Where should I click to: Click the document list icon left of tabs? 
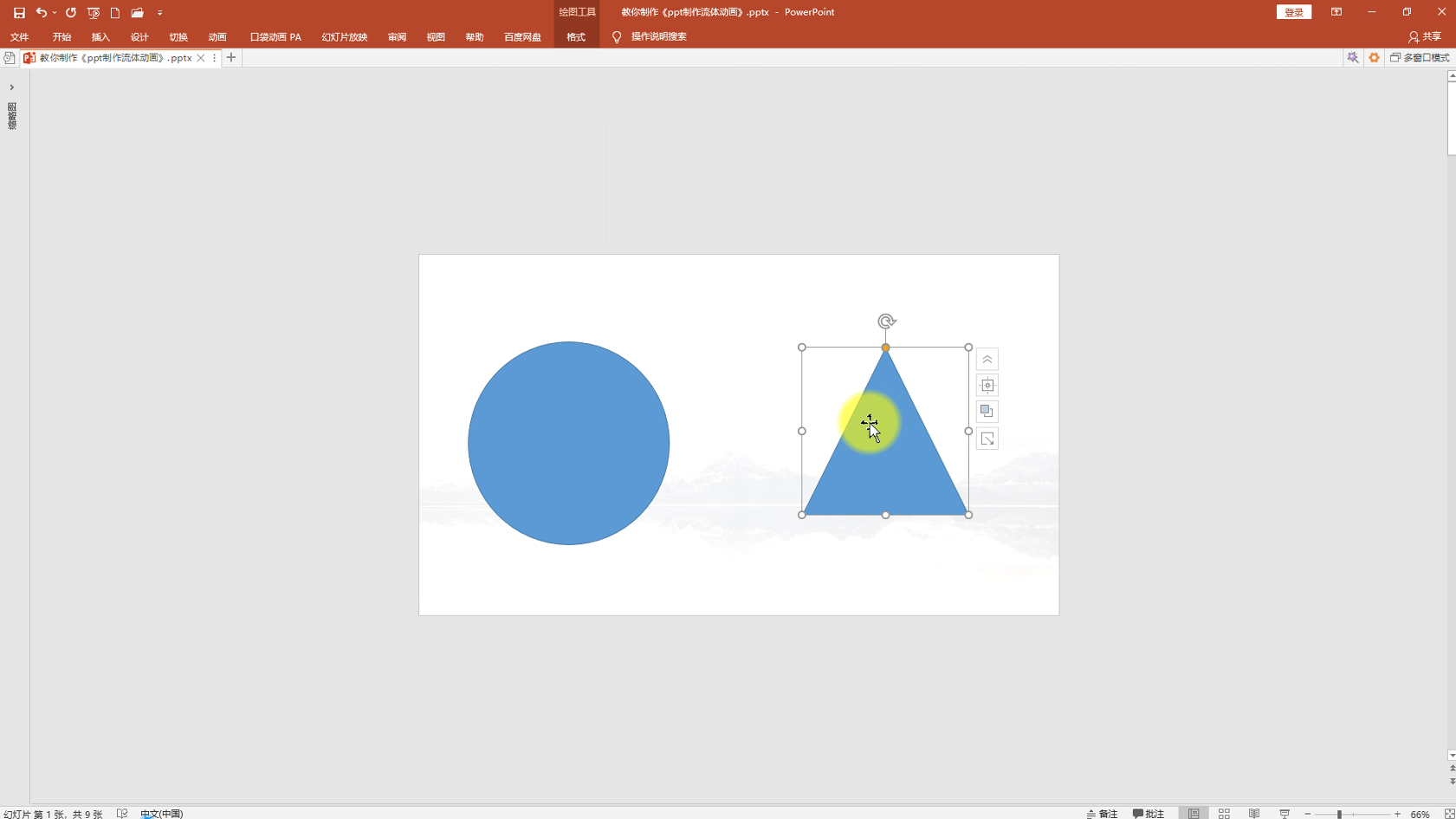[9, 57]
